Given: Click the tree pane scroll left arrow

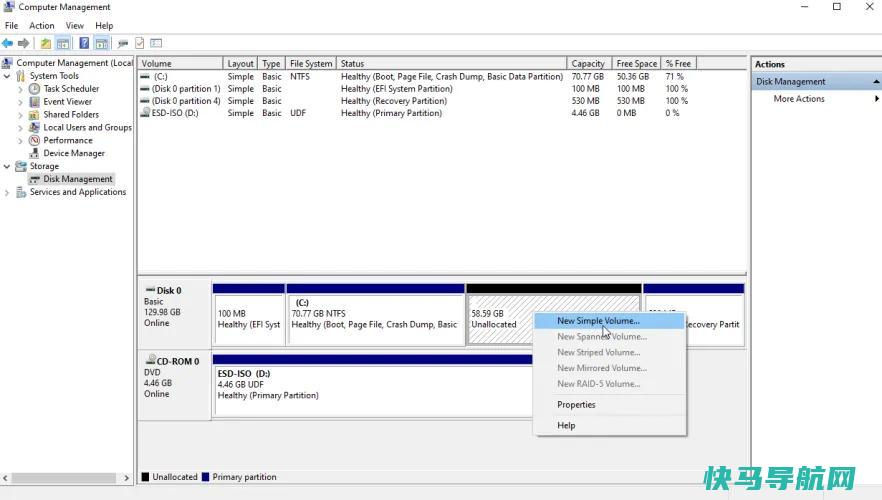Looking at the screenshot, I should point(5,478).
